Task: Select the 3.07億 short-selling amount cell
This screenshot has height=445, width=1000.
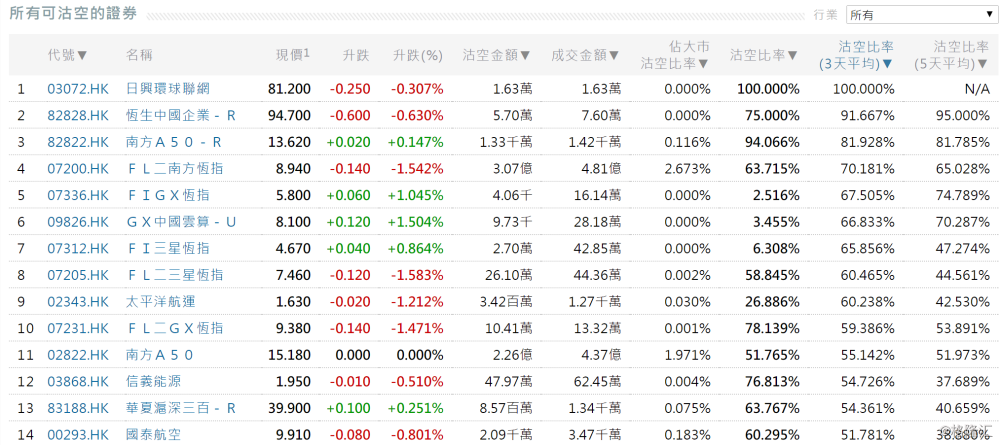Action: [x=513, y=168]
